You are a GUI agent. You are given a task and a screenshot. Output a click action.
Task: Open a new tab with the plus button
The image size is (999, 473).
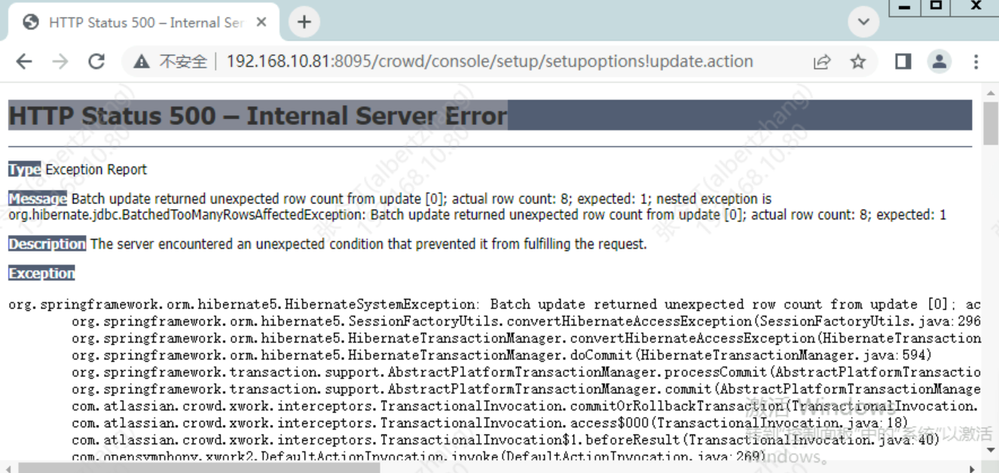(305, 22)
